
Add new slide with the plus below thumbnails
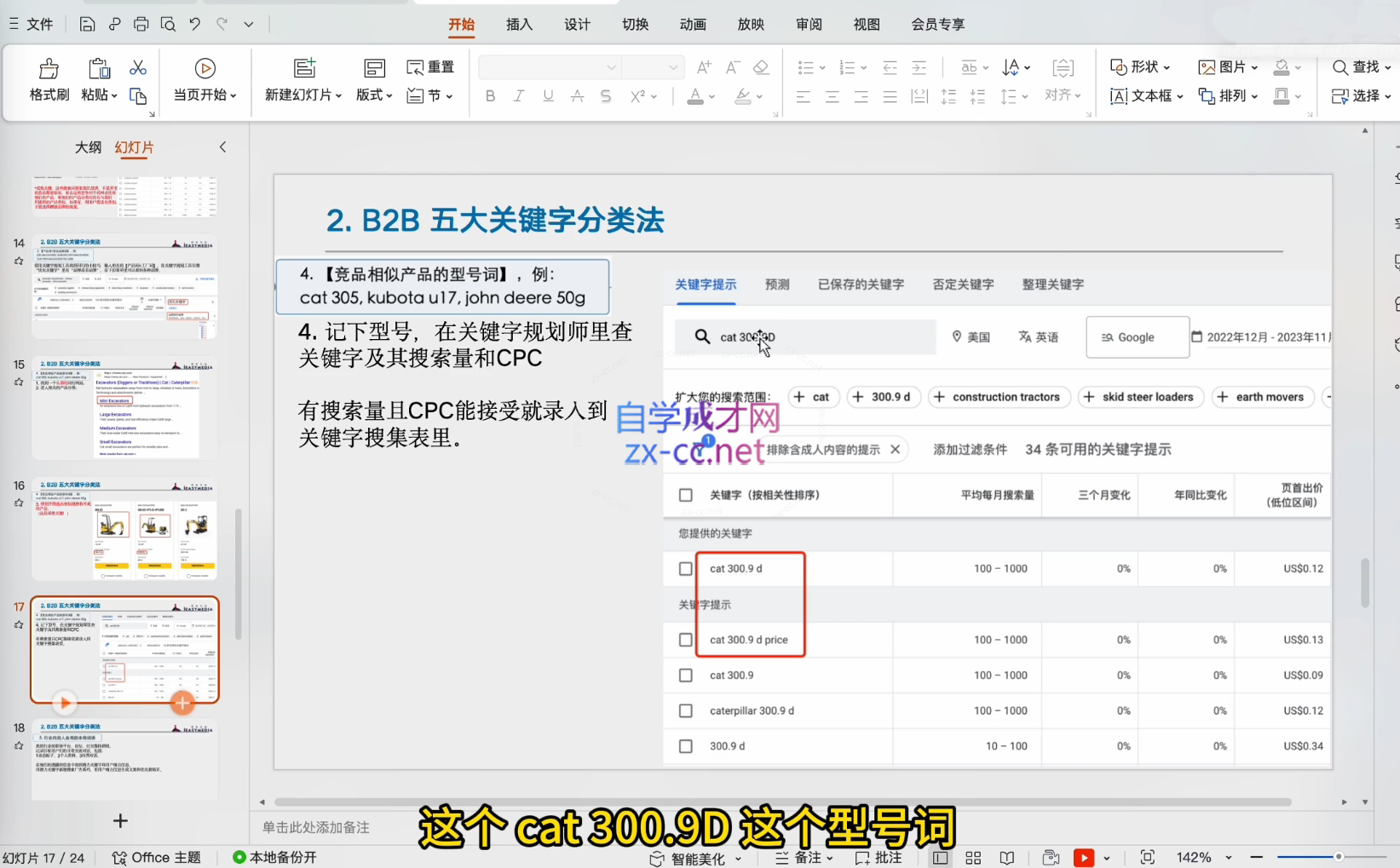[120, 820]
